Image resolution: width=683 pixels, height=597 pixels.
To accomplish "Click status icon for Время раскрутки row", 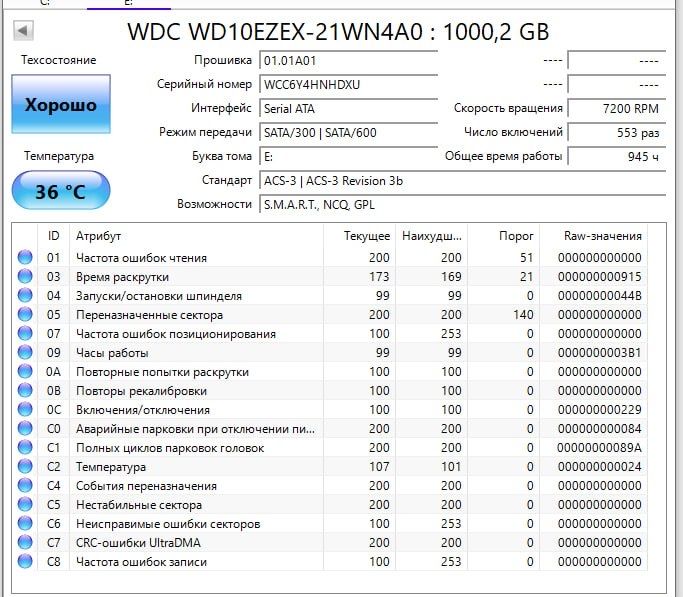I will [25, 276].
